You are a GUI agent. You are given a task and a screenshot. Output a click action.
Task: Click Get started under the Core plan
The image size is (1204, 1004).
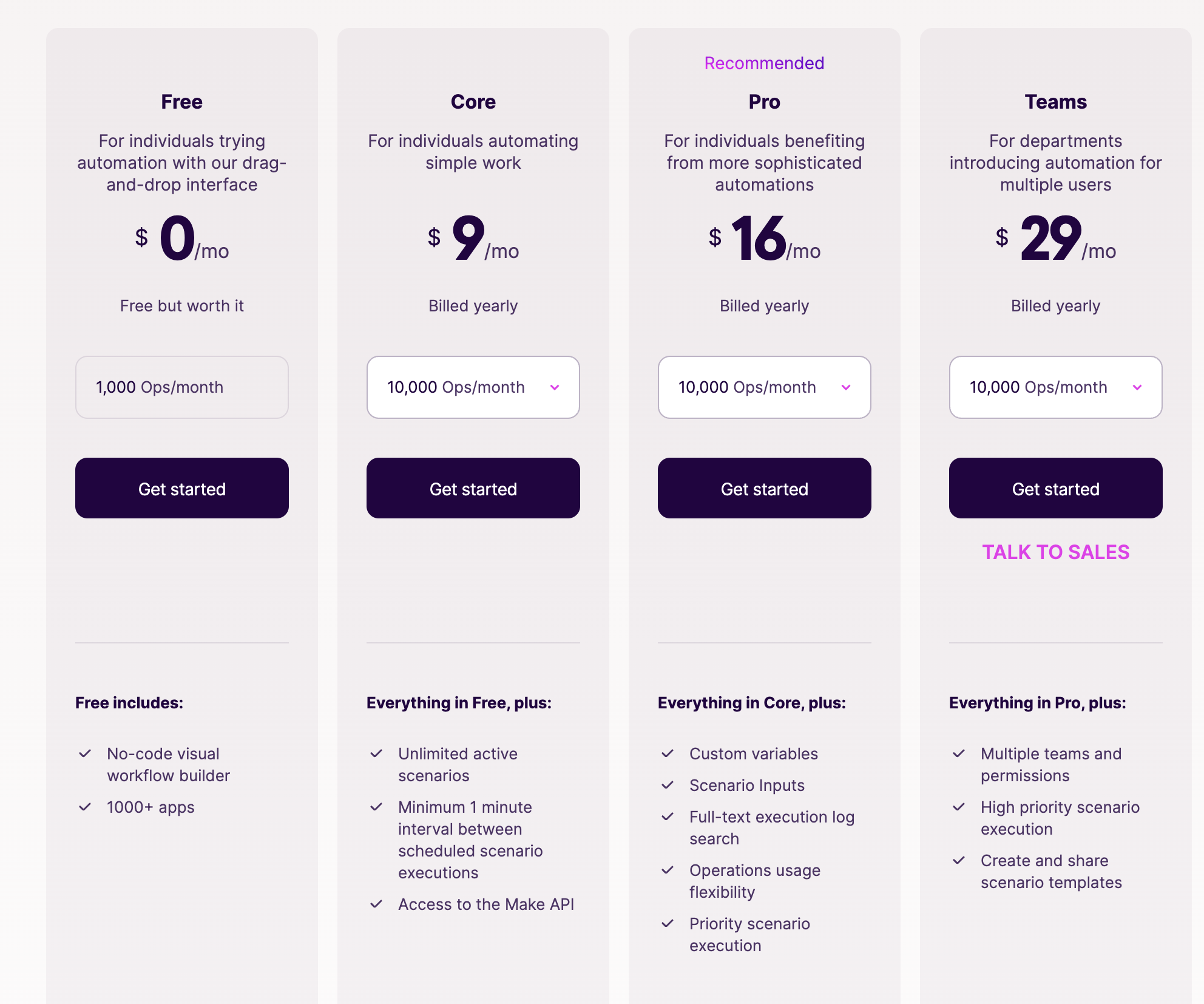tap(473, 488)
